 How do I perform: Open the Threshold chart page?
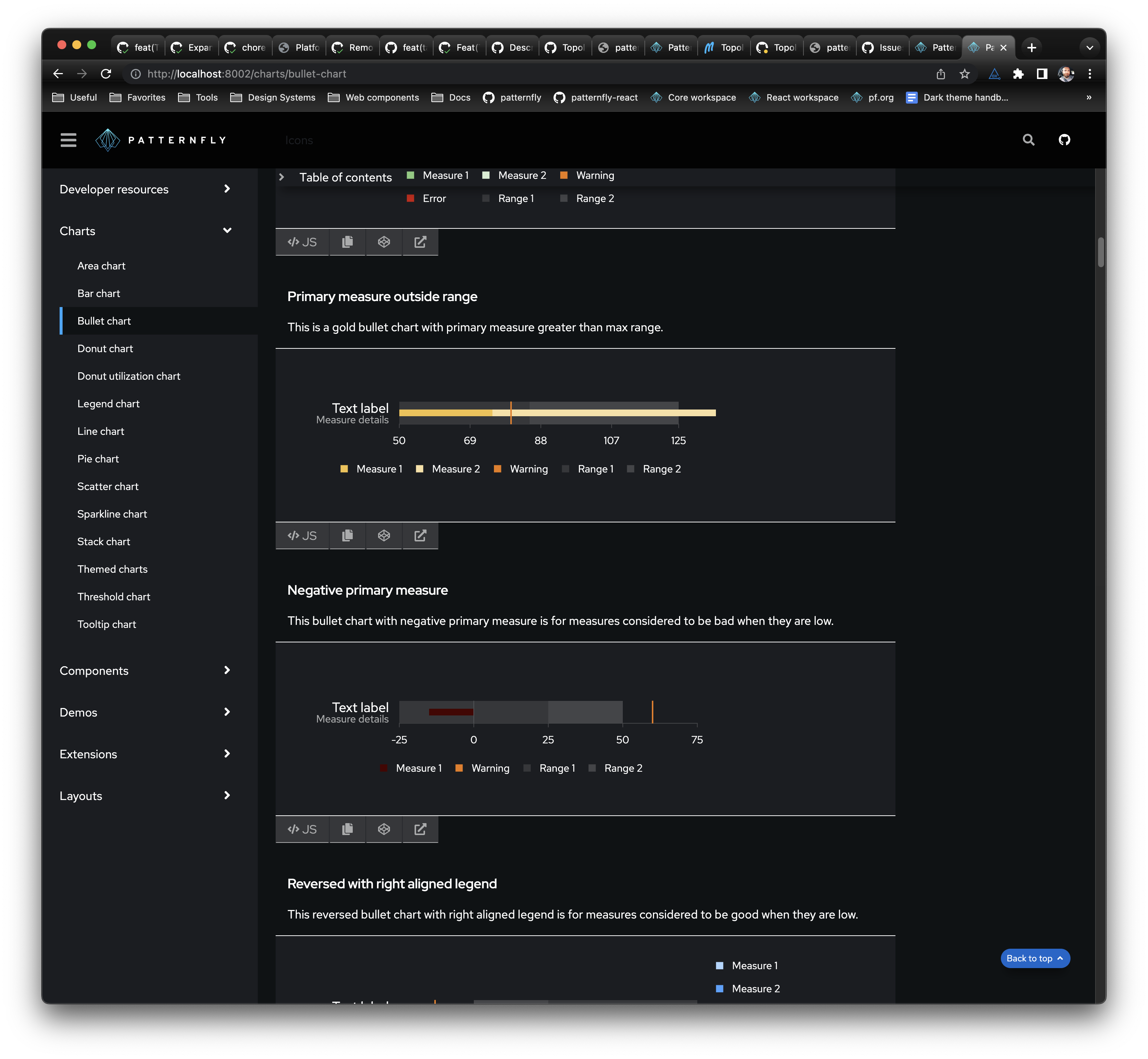click(x=114, y=597)
